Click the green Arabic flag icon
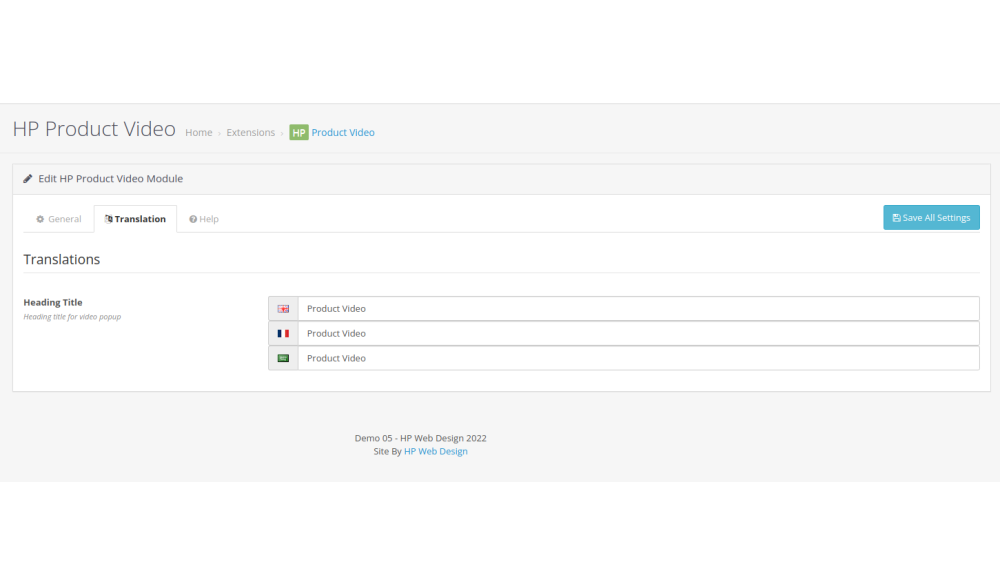Image resolution: width=1000 pixels, height=585 pixels. pos(283,358)
